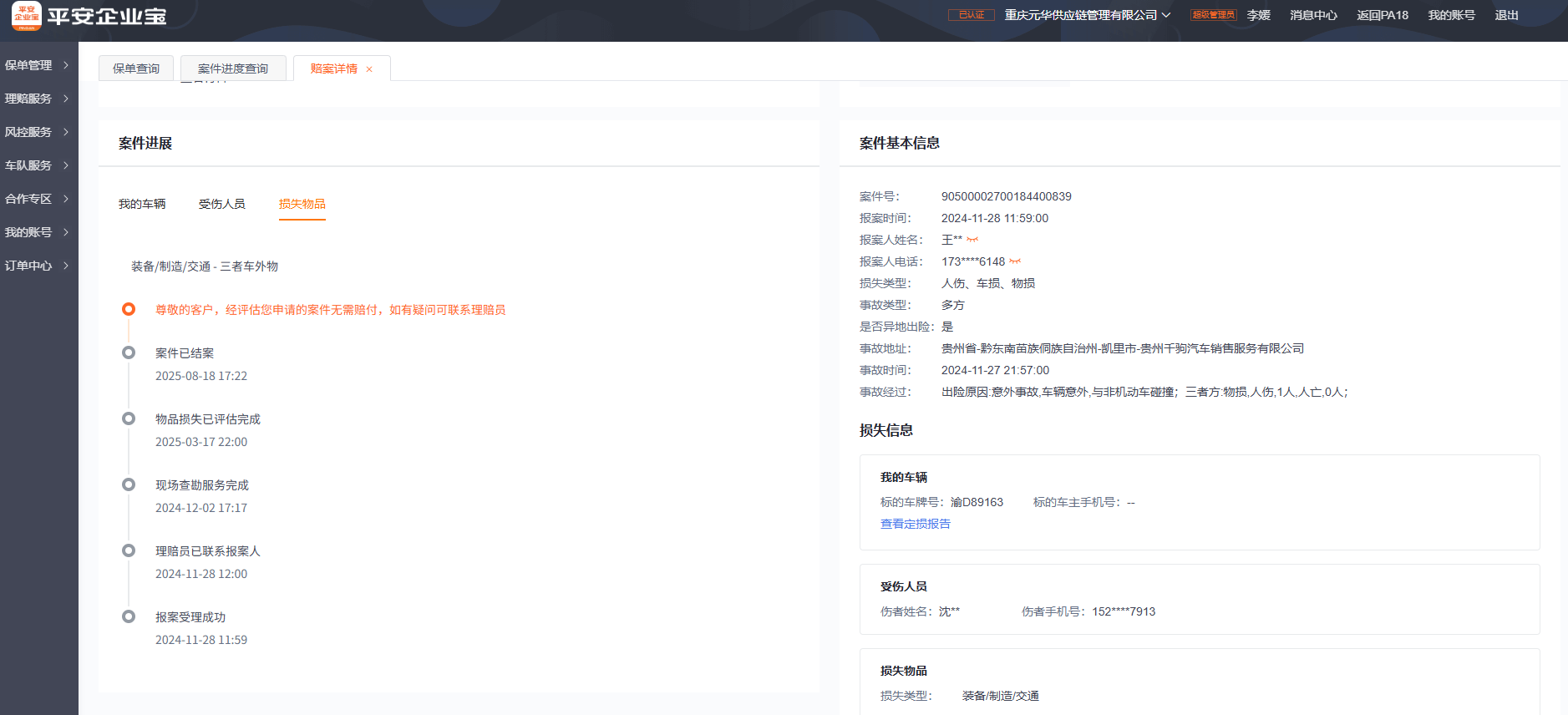Switch to the 保单查询 tab
The height and width of the screenshot is (715, 1568).
coord(136,68)
